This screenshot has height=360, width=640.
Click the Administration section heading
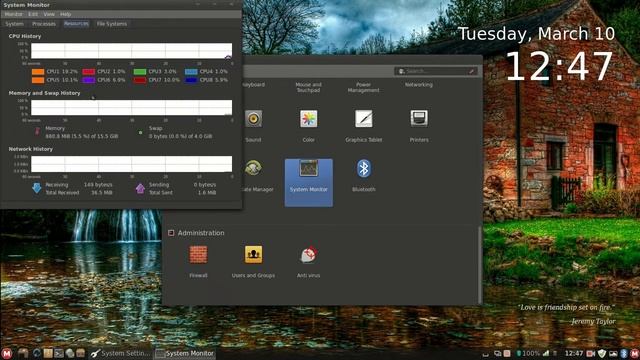201,233
